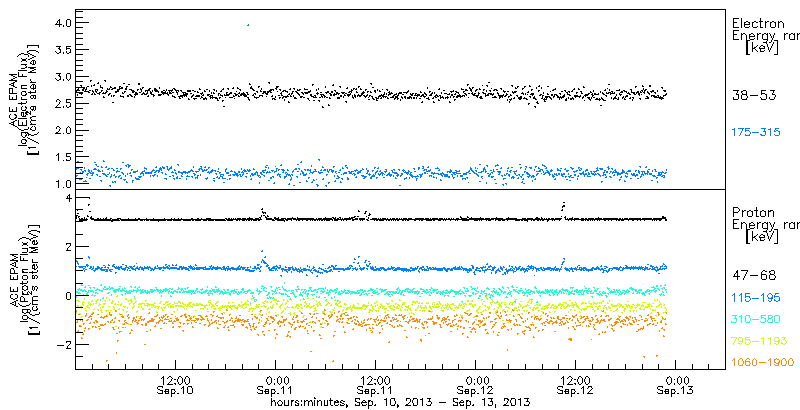
Task: Select the 175-315 electron energy legend label
Action: pos(756,133)
